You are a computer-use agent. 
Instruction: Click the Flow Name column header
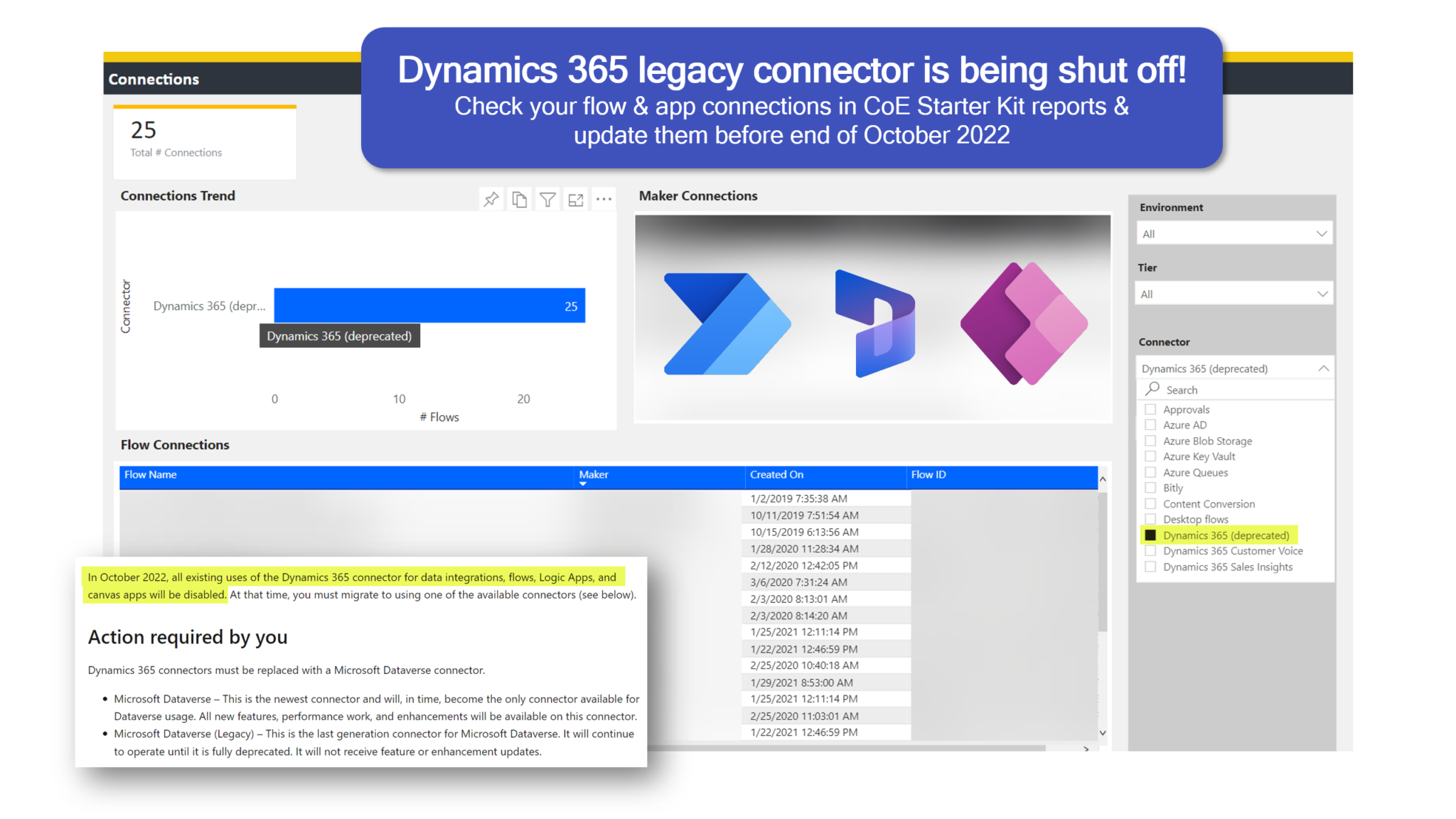(151, 475)
